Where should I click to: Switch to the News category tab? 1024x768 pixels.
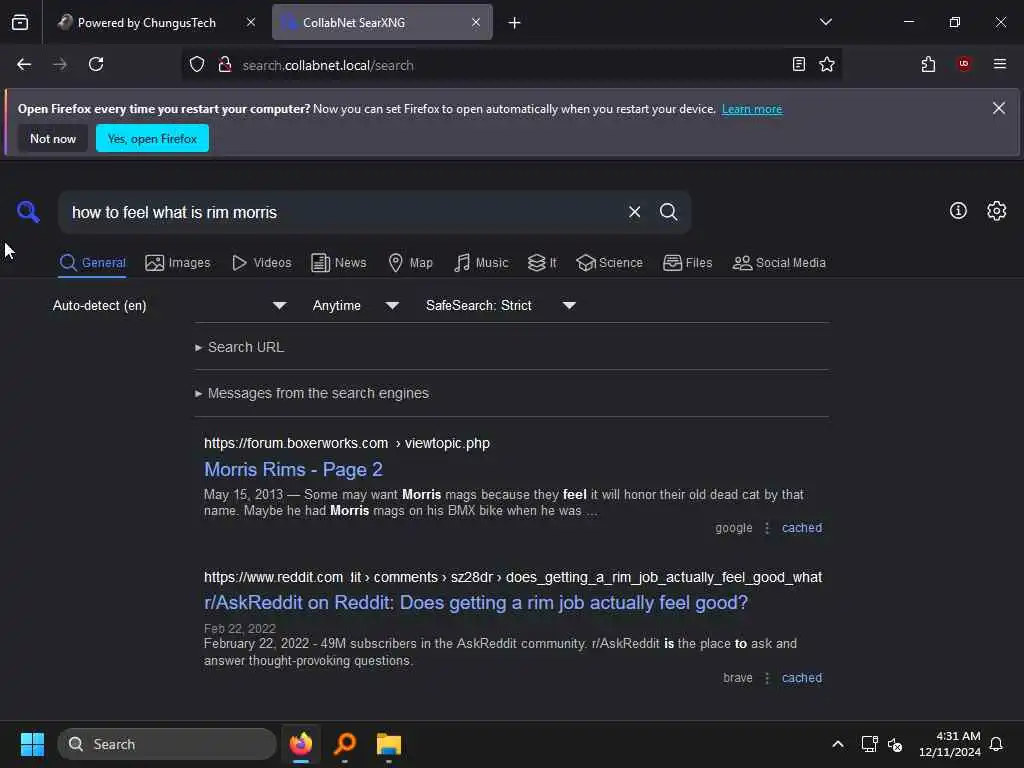tap(338, 263)
